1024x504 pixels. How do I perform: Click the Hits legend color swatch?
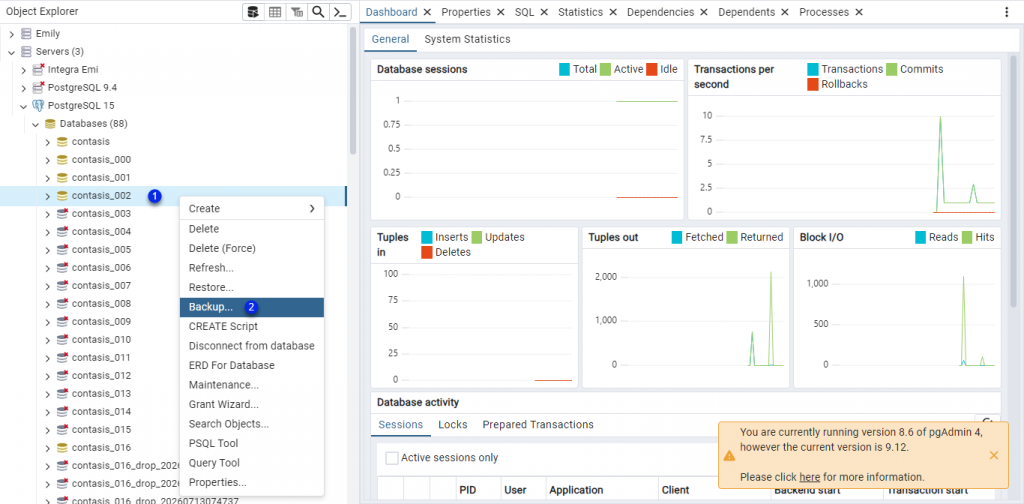[965, 237]
